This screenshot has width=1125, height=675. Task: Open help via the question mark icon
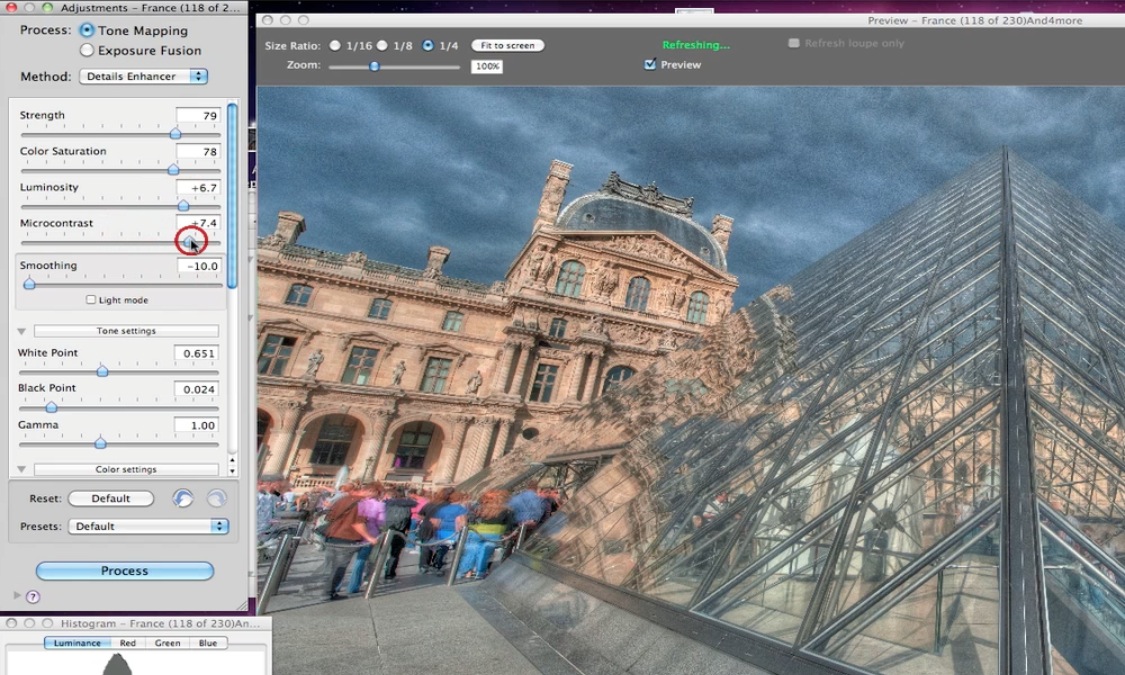33,596
